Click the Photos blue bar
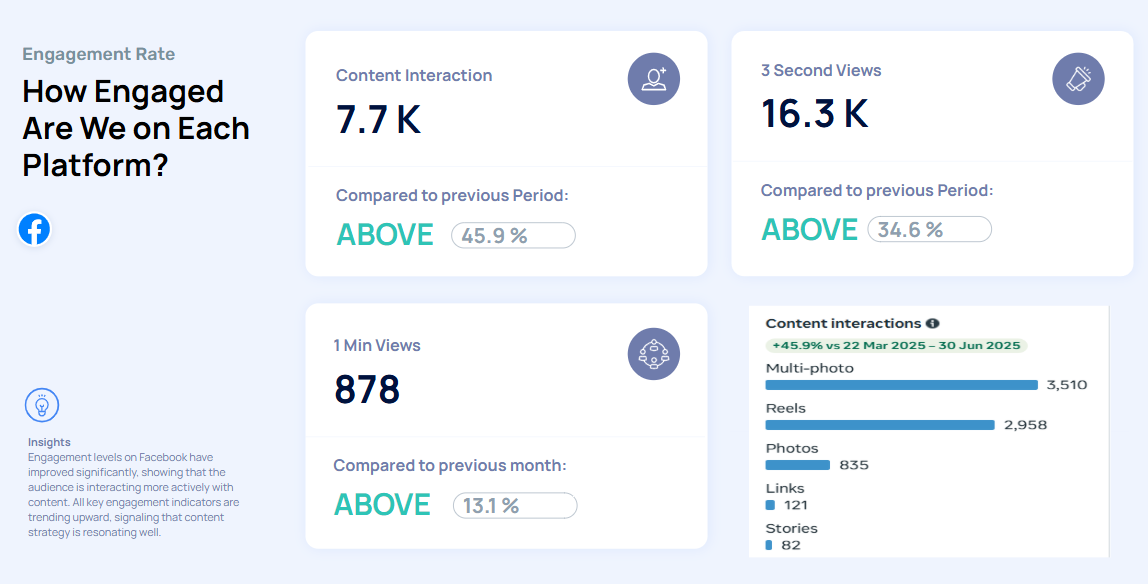The height and width of the screenshot is (584, 1148). tap(798, 465)
